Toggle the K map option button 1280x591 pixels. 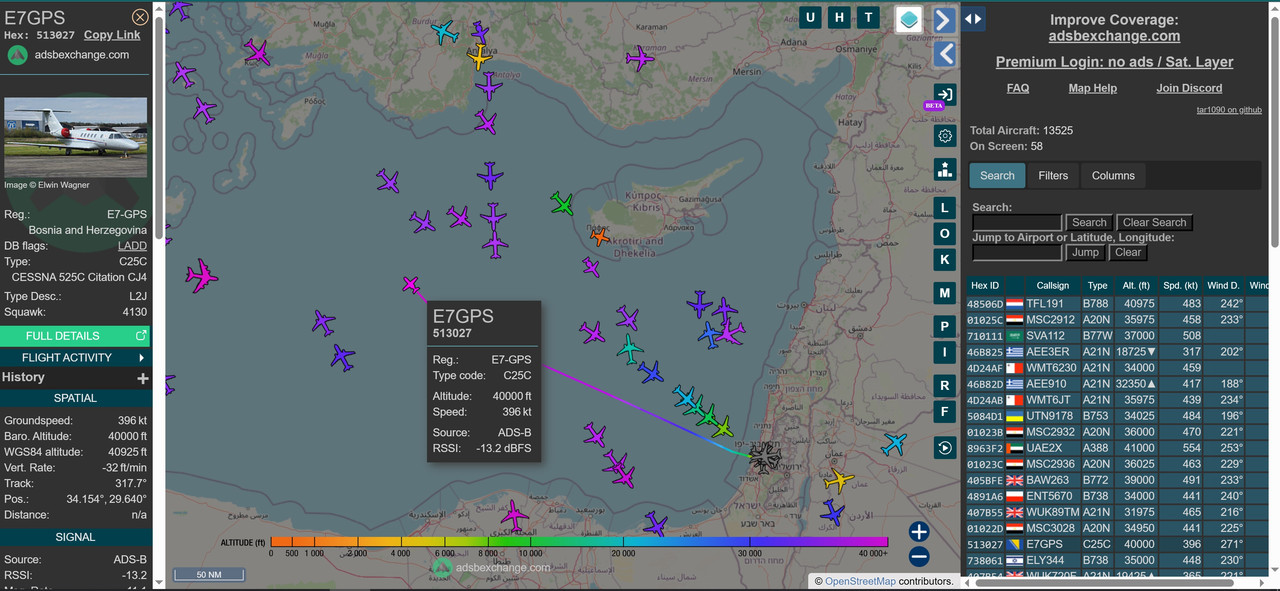[x=944, y=260]
